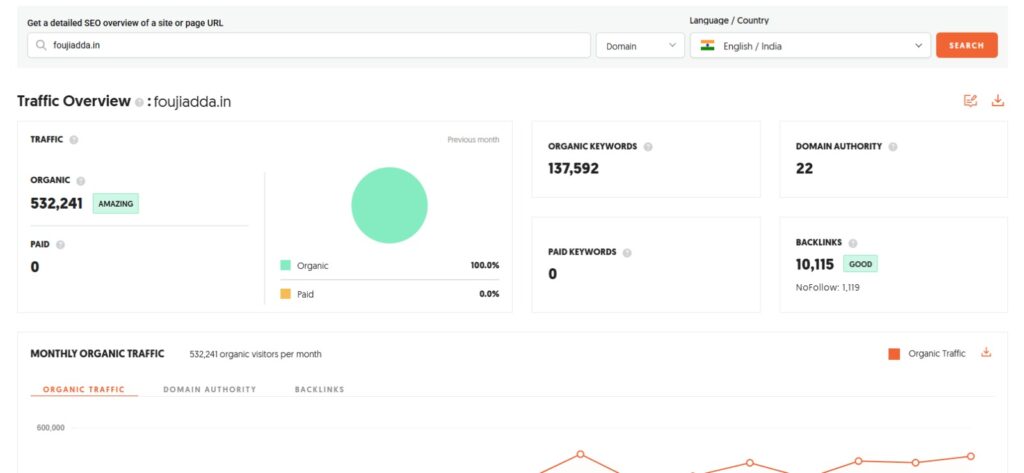The width and height of the screenshot is (1024, 473).
Task: Click the 100.0% organic percentage
Action: pos(485,265)
